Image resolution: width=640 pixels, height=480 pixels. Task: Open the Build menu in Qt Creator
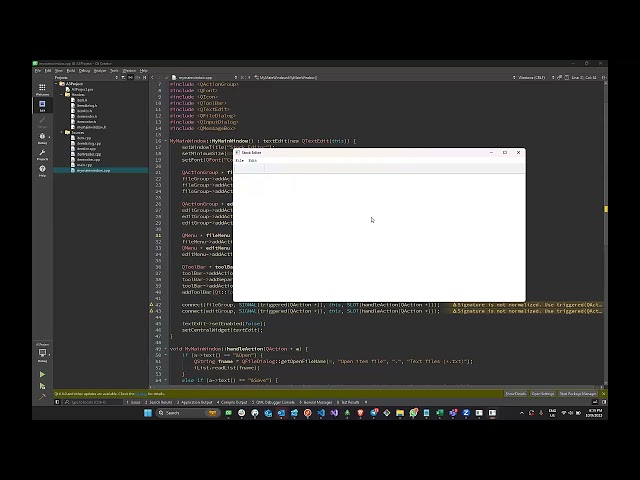click(x=71, y=71)
